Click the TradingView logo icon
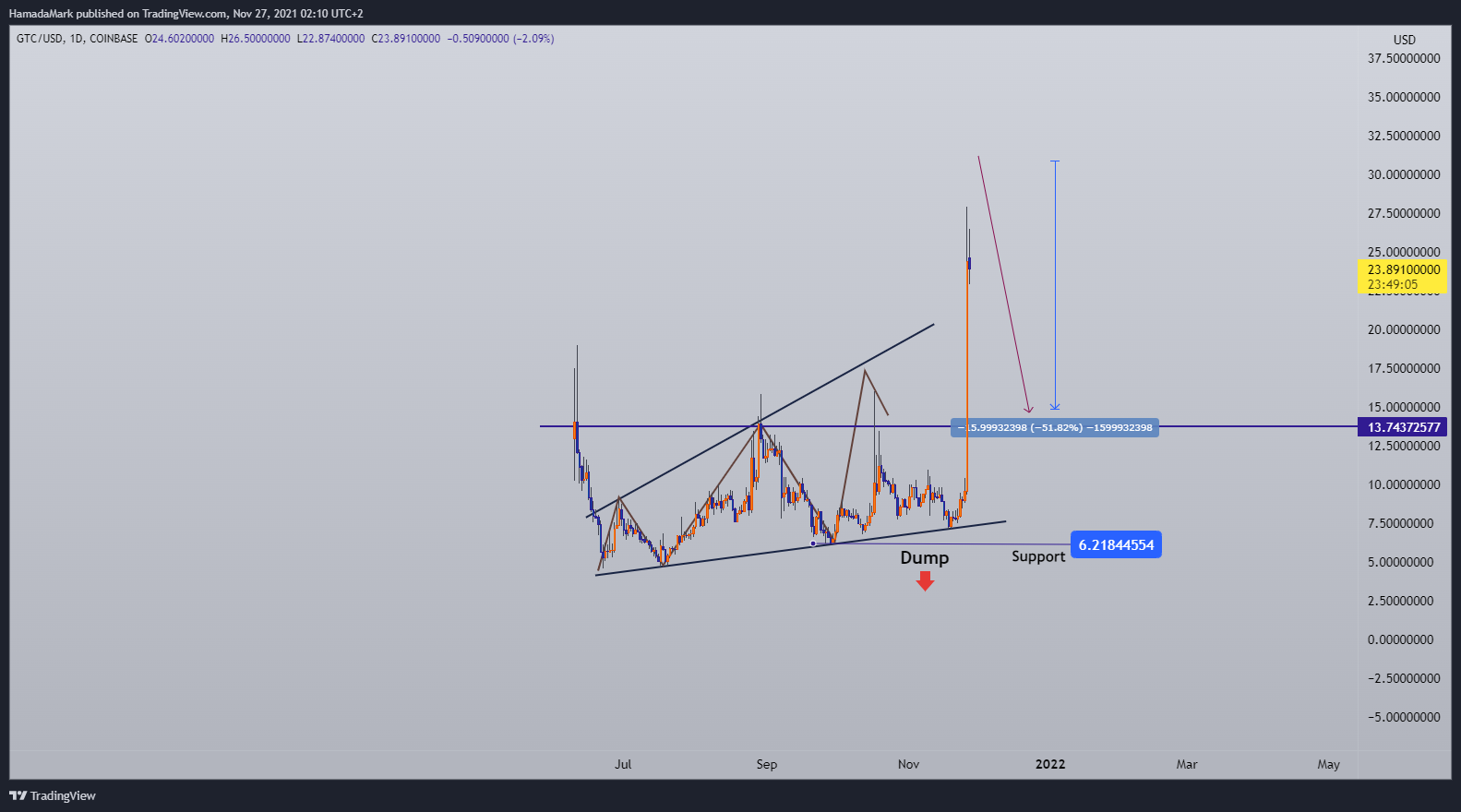Screen dimensions: 1461x812 (x=18, y=795)
